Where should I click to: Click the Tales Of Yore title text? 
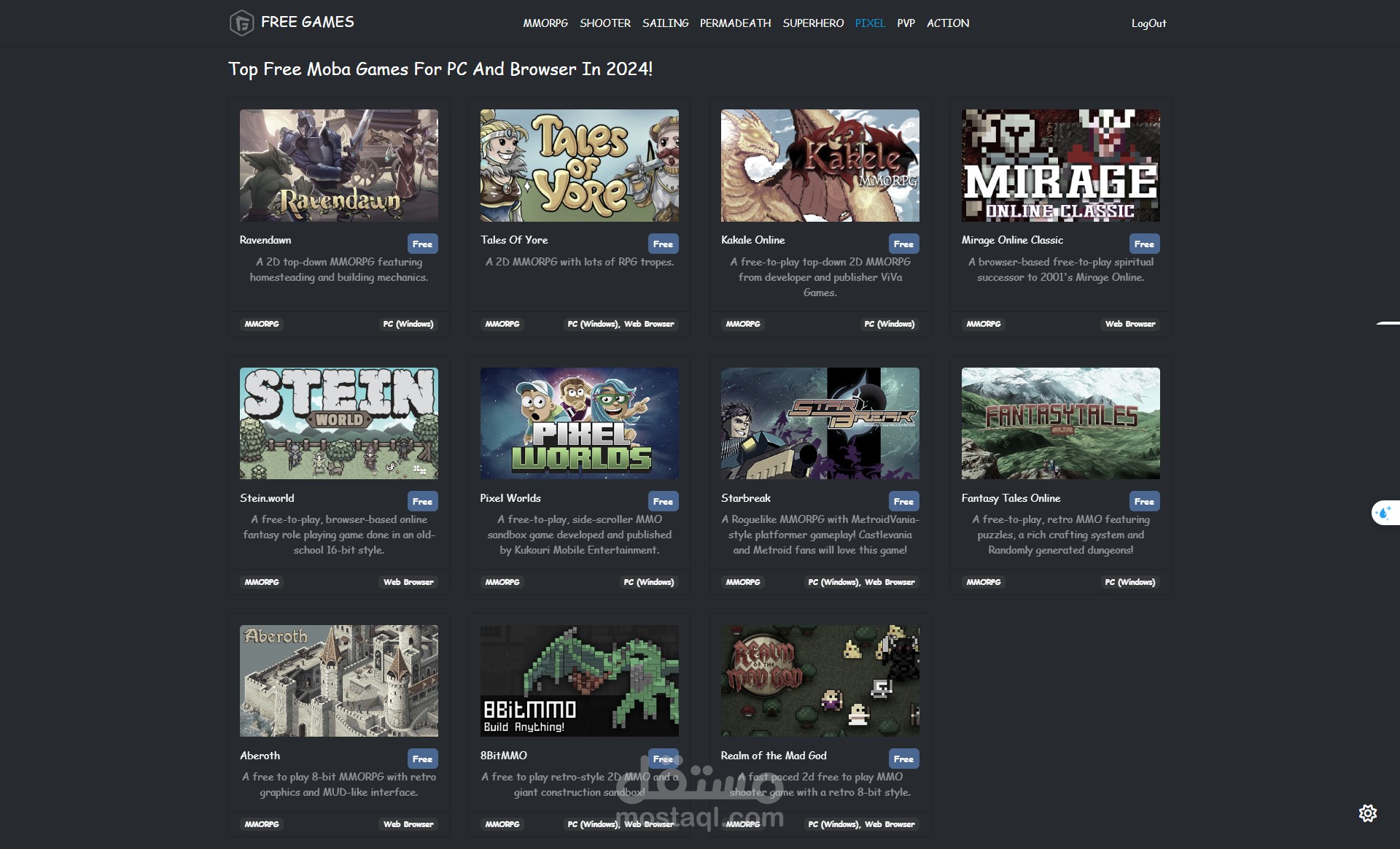[514, 240]
